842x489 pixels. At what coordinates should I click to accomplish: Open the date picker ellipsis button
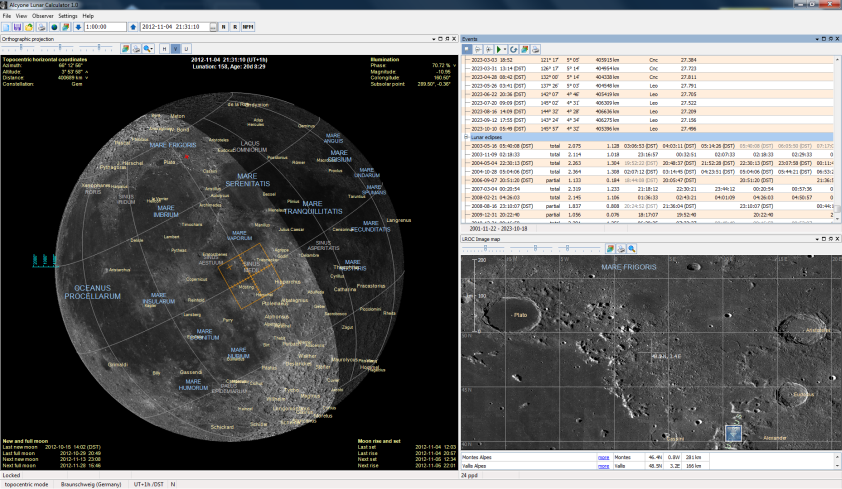213,27
